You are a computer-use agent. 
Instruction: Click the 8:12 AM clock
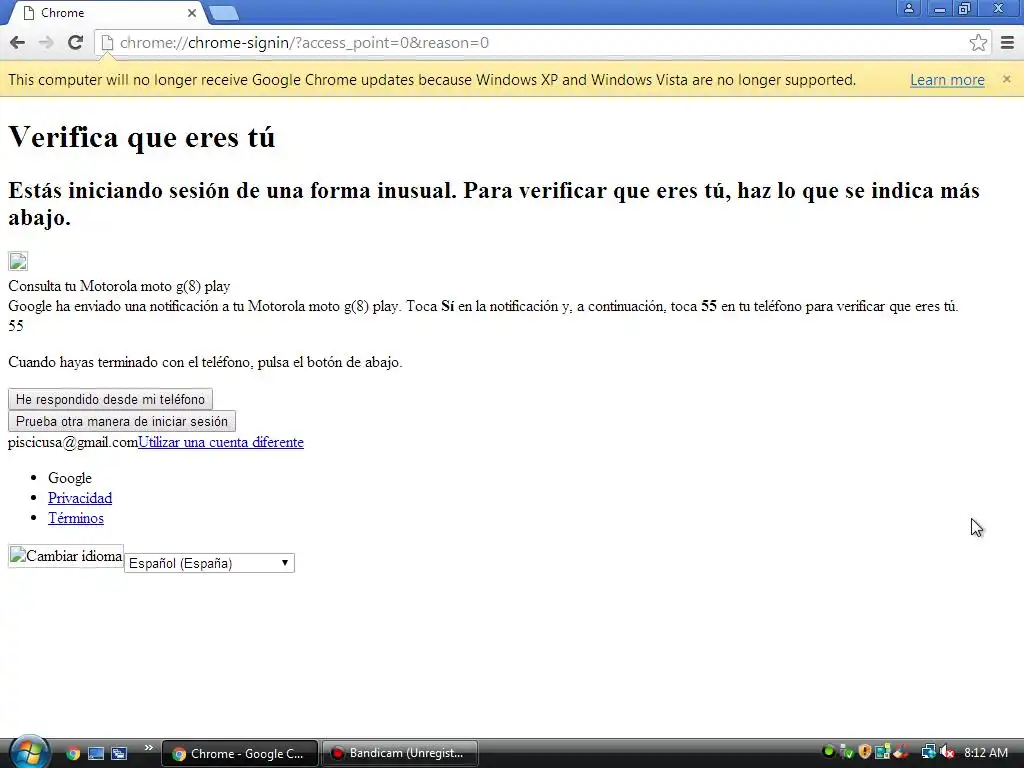(985, 753)
